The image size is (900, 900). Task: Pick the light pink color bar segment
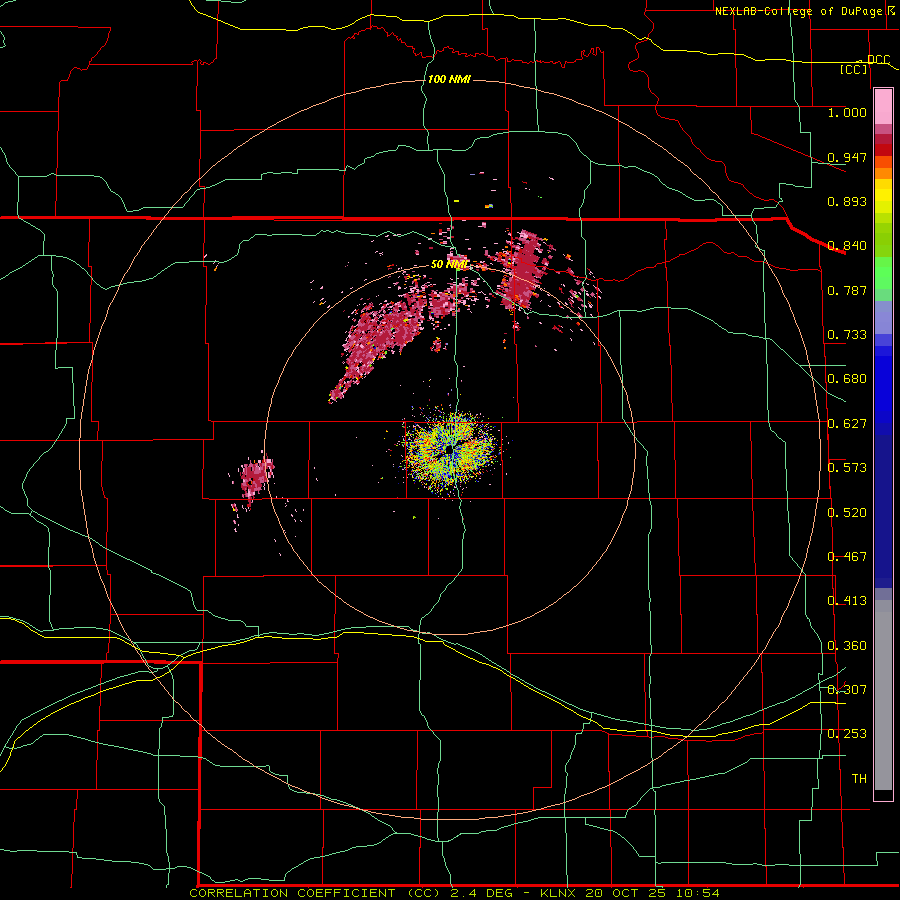[883, 107]
